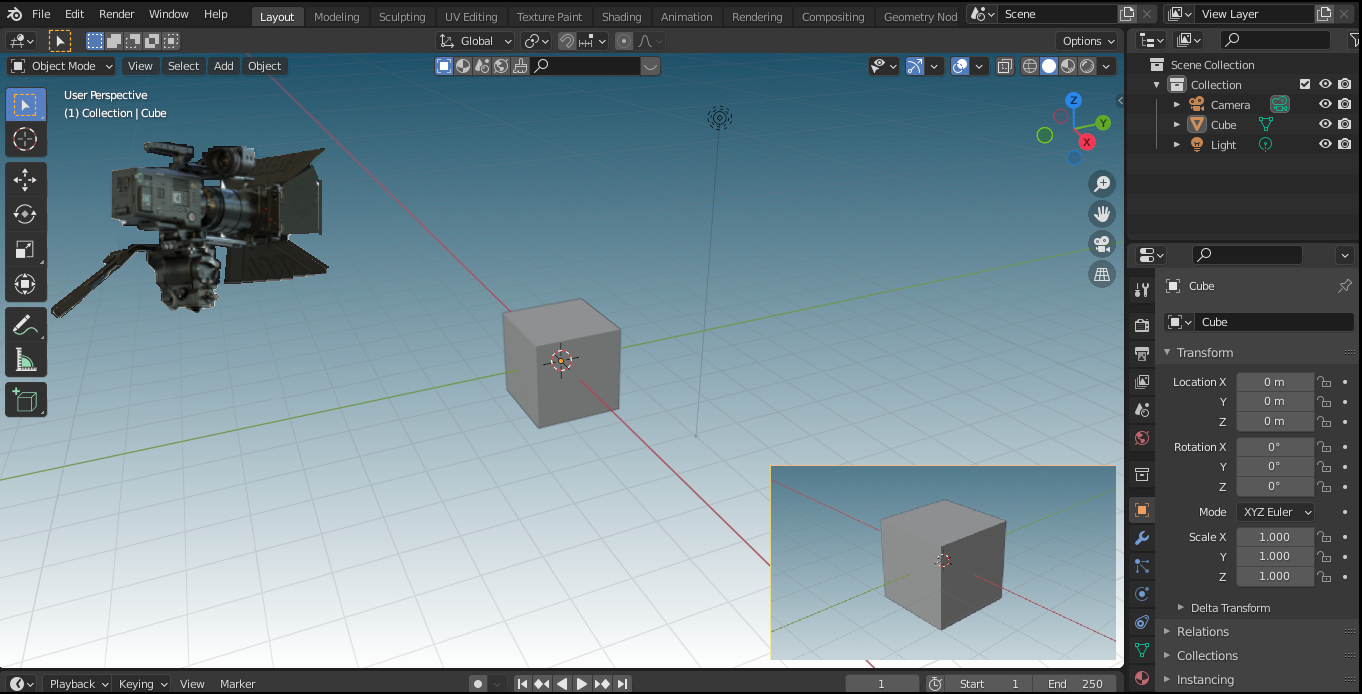The width and height of the screenshot is (1366, 694).
Task: Open the View Layer properties tab
Action: tap(1142, 382)
